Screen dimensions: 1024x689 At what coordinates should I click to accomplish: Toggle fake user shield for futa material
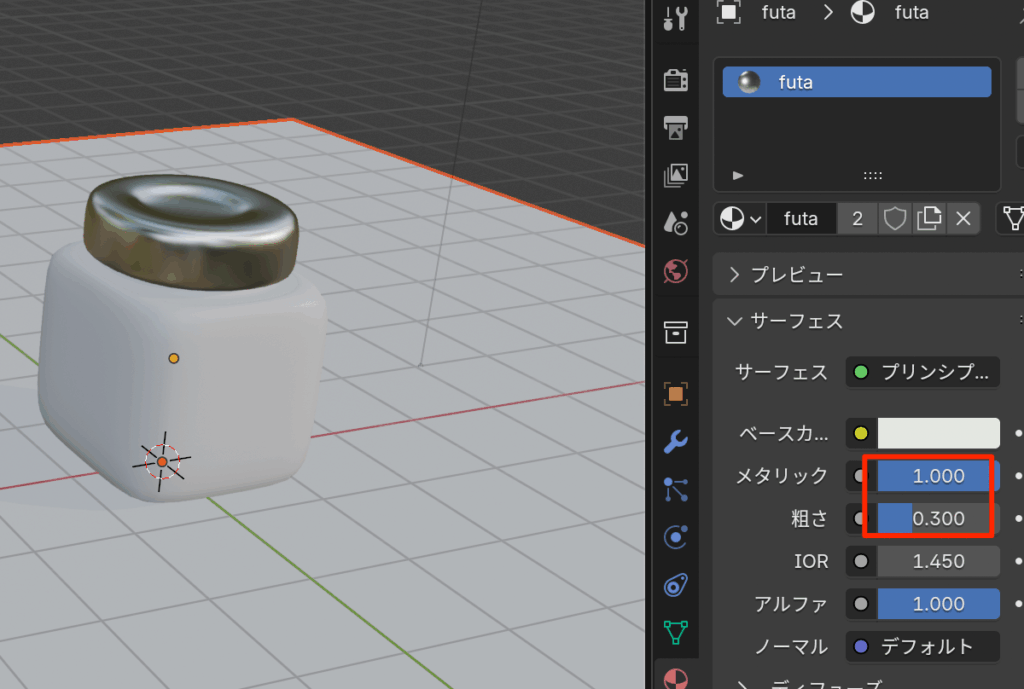coord(894,218)
